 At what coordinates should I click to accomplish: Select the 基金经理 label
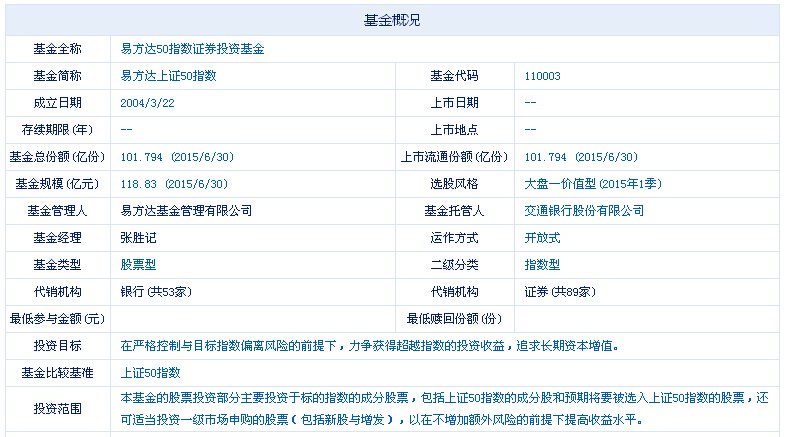(x=57, y=238)
